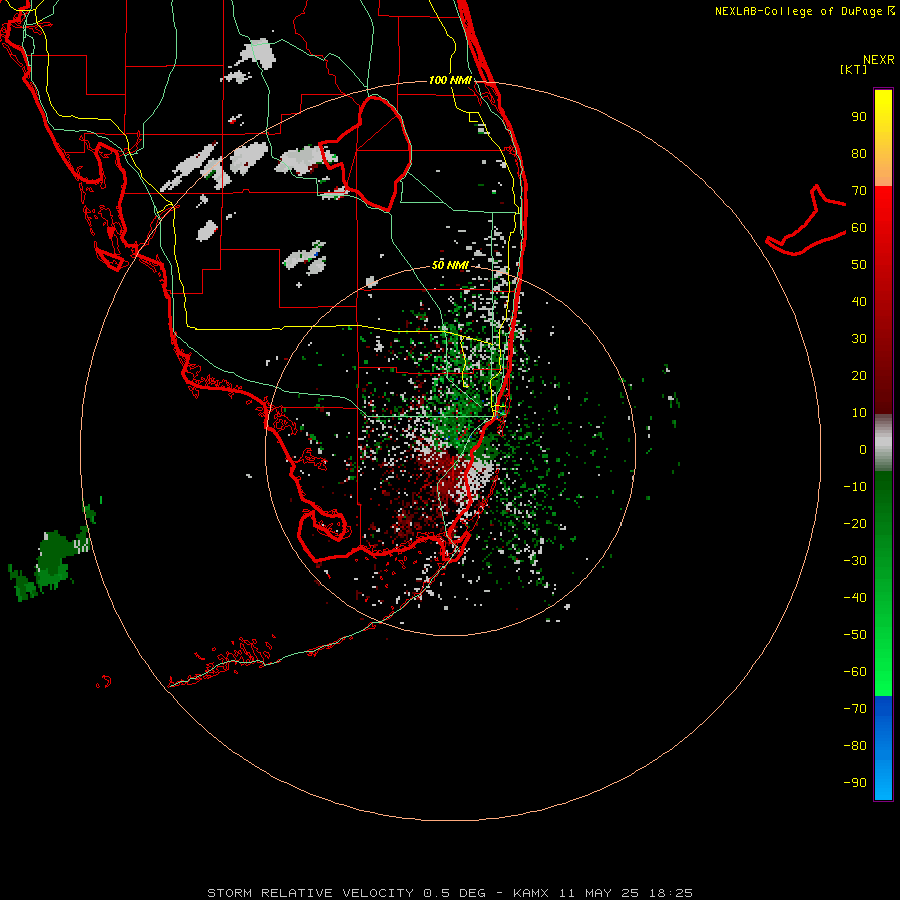Click the 18:25 timestamp

click(671, 893)
